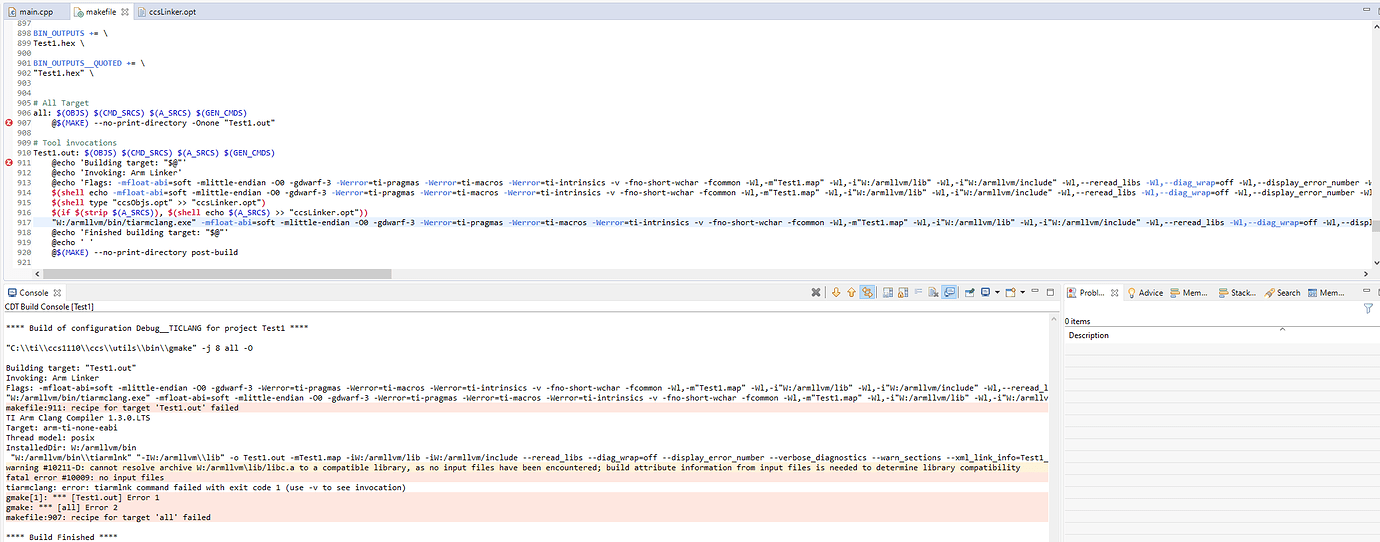Click error marker on line 911
Image resolution: width=1380 pixels, height=542 pixels.
9,161
